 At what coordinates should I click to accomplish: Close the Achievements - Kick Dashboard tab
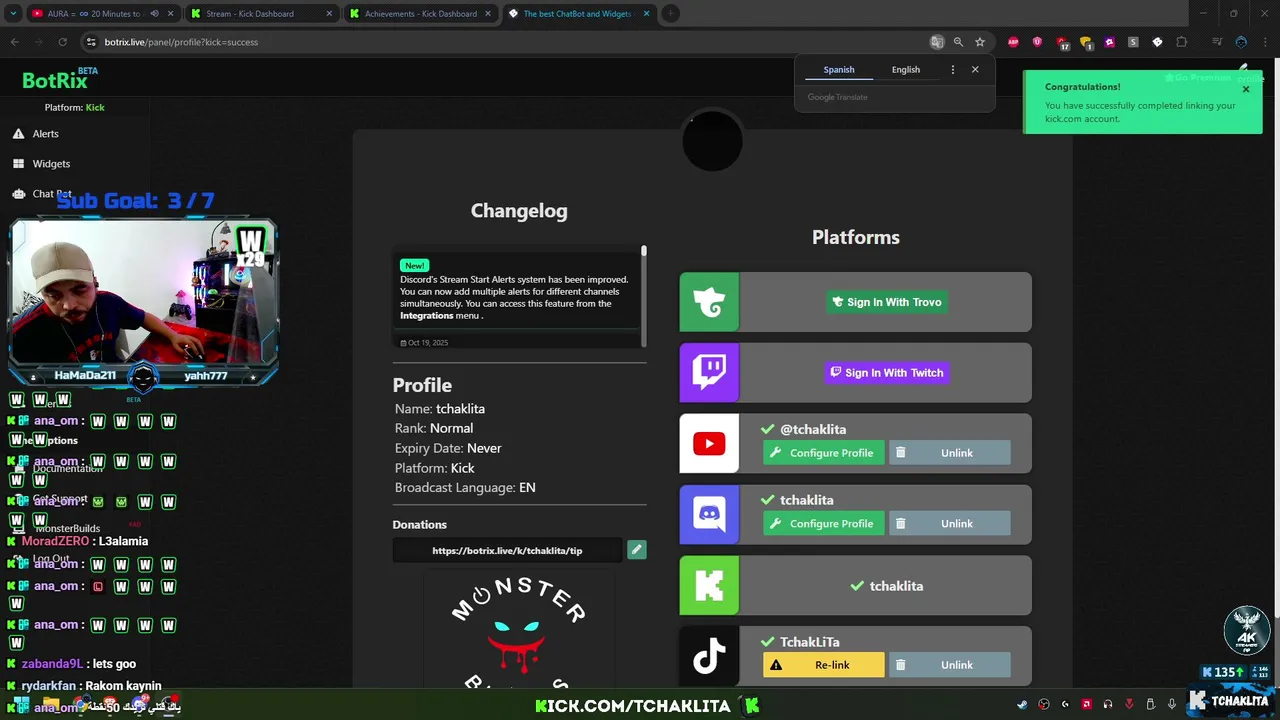pos(487,14)
